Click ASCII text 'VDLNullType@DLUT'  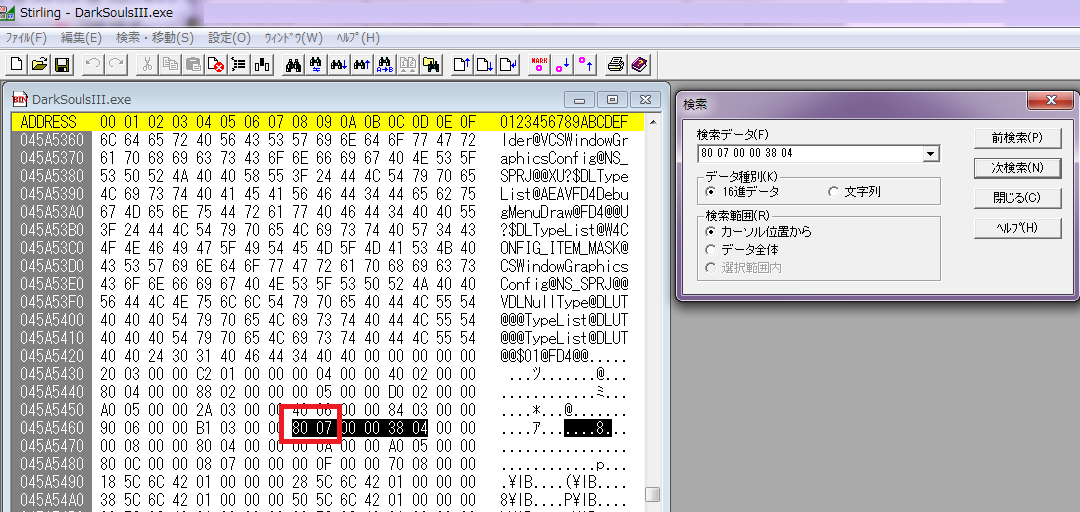click(564, 302)
